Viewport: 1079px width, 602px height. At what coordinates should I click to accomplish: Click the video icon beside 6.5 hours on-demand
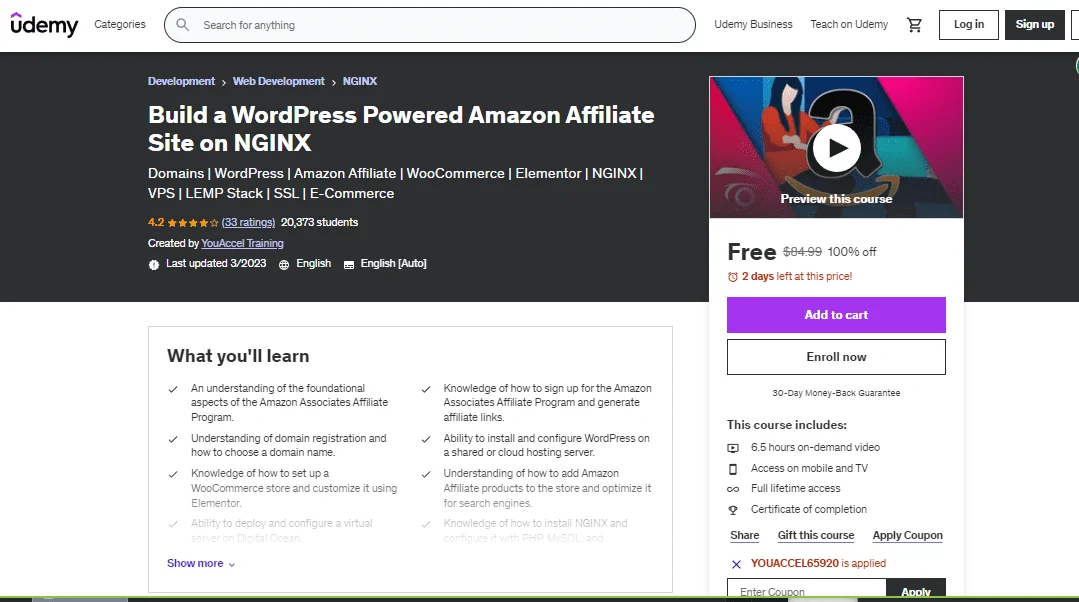click(733, 448)
